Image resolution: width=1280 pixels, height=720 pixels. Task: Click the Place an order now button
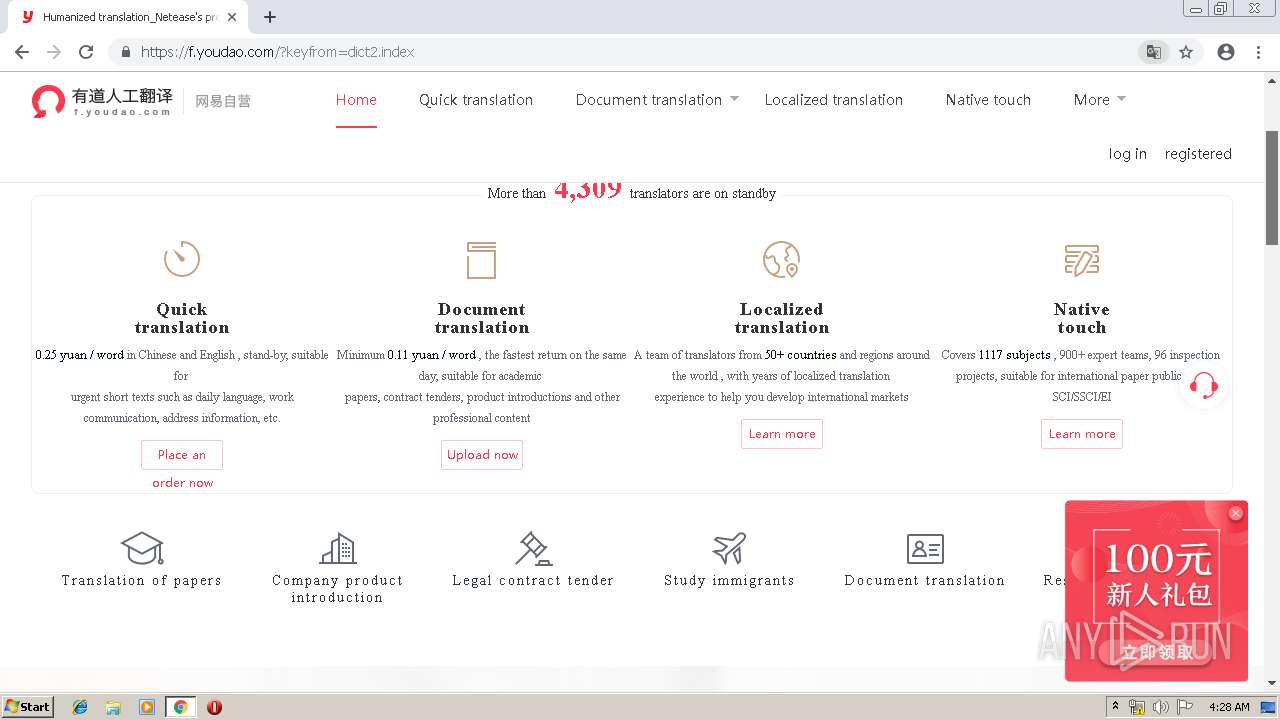point(182,455)
